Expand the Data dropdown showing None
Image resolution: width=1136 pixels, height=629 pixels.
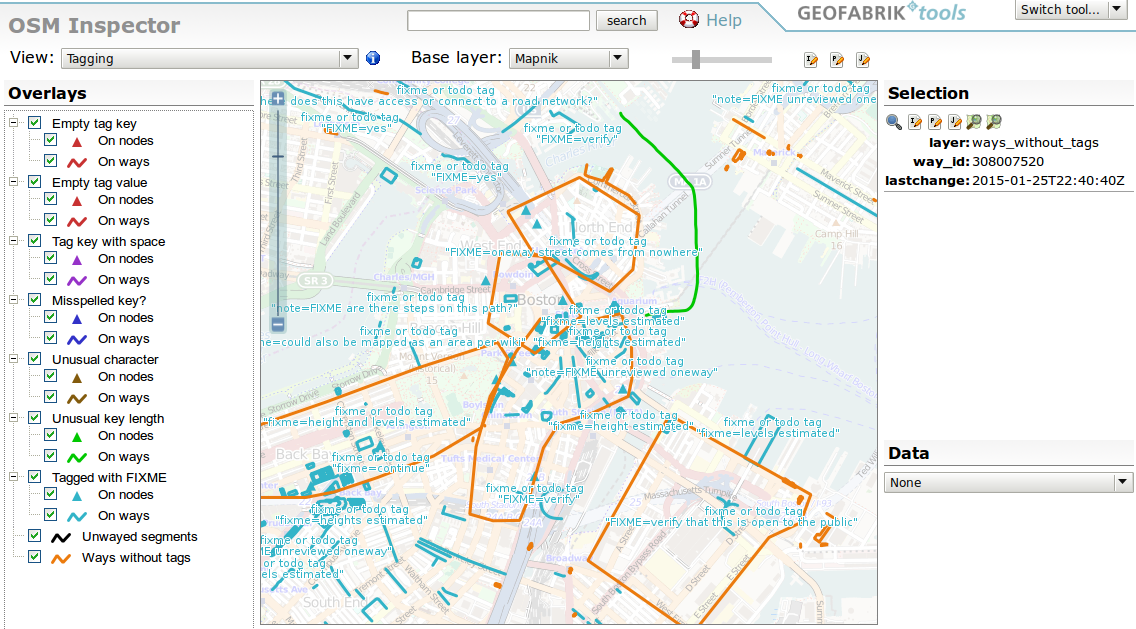pos(1008,483)
